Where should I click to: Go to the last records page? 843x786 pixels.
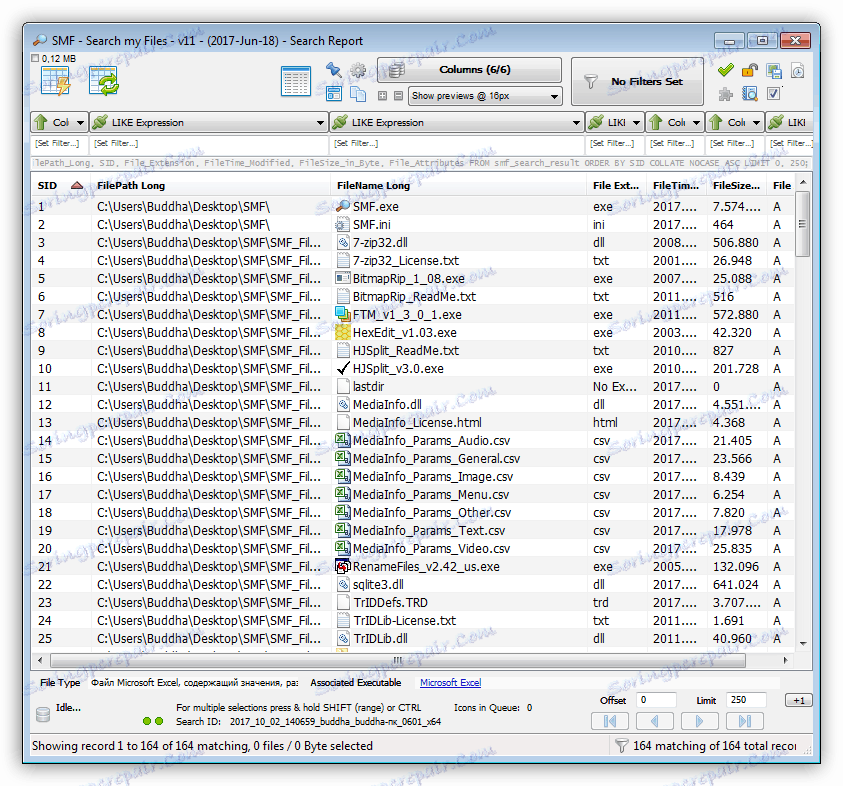point(745,721)
